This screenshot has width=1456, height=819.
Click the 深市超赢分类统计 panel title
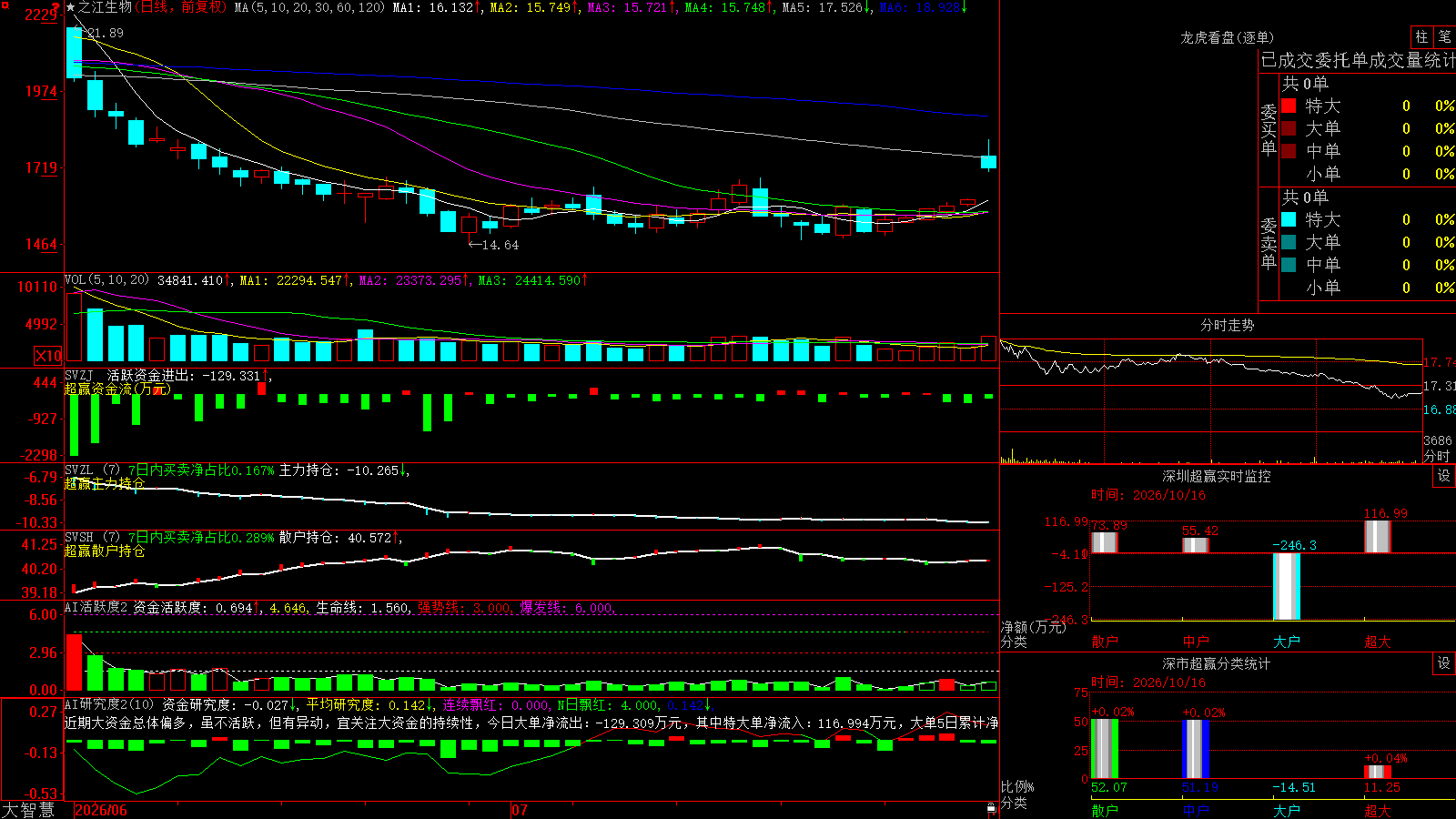[1217, 663]
